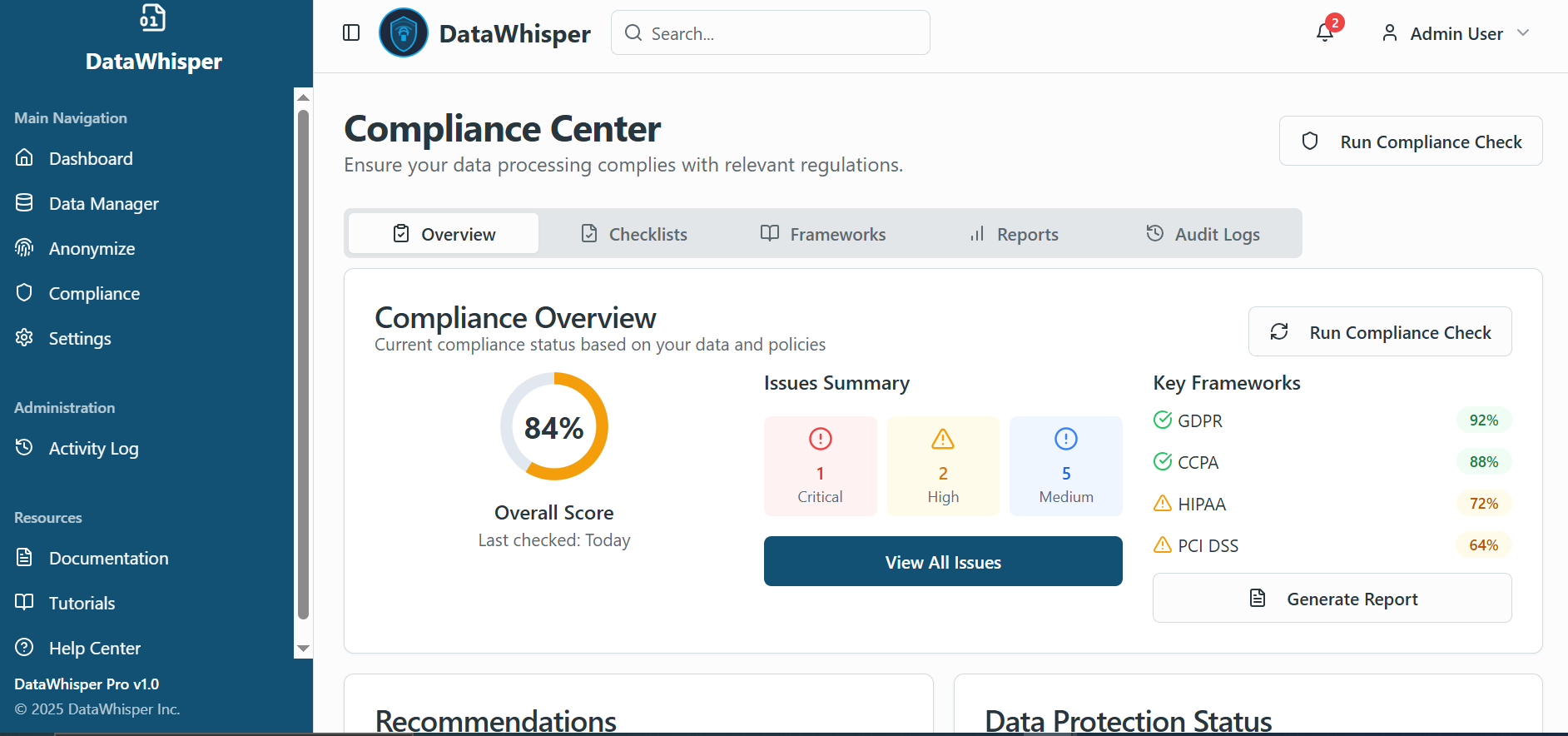Image resolution: width=1568 pixels, height=736 pixels.
Task: Select the Critical issues card
Action: (x=820, y=466)
